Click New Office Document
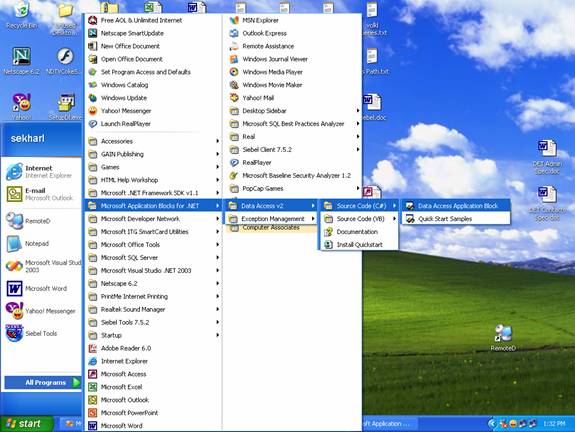Viewport: 575px width, 432px height. tap(153, 46)
